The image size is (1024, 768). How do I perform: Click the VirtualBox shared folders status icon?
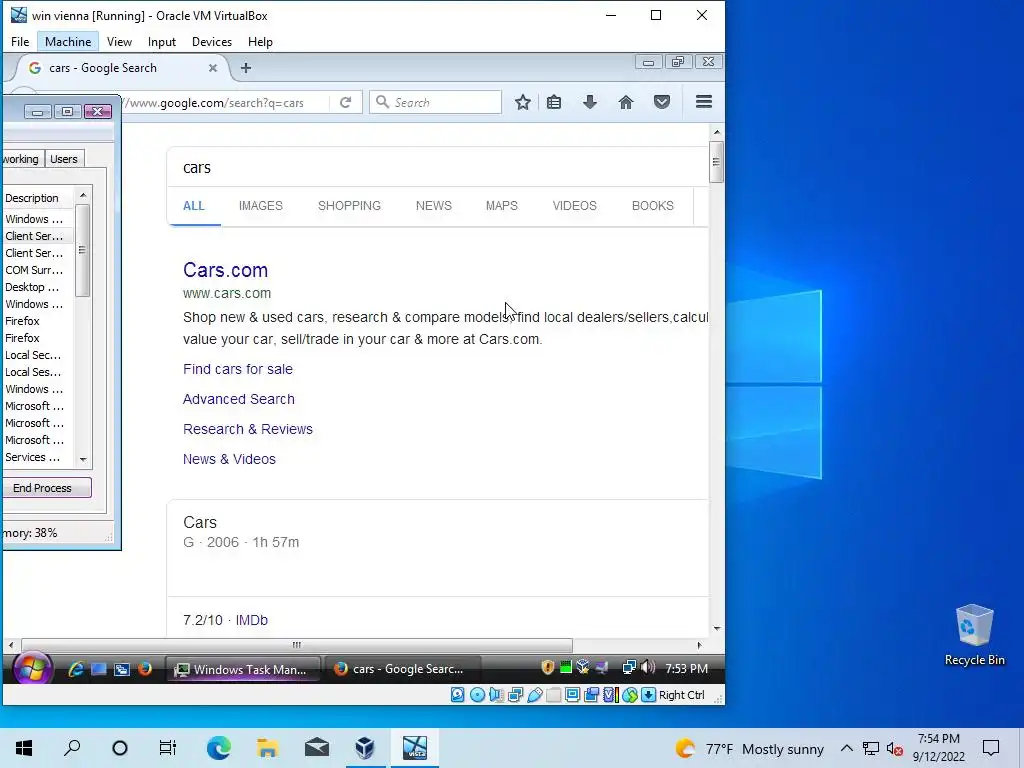(x=553, y=695)
